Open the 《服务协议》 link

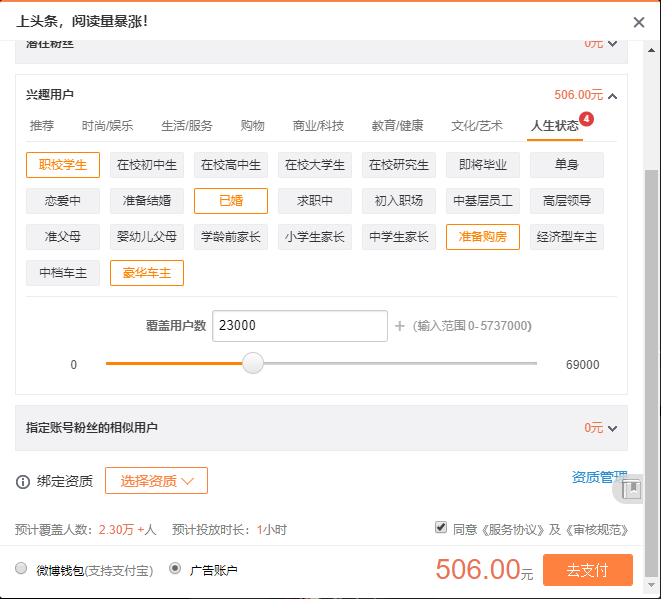pos(513,530)
